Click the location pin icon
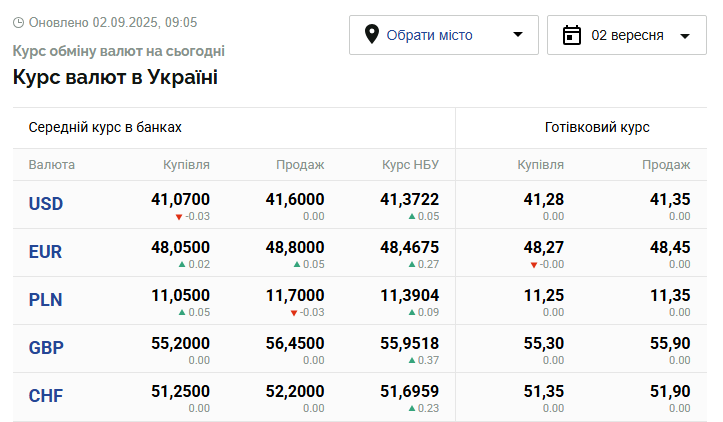This screenshot has width=723, height=422. [x=372, y=35]
